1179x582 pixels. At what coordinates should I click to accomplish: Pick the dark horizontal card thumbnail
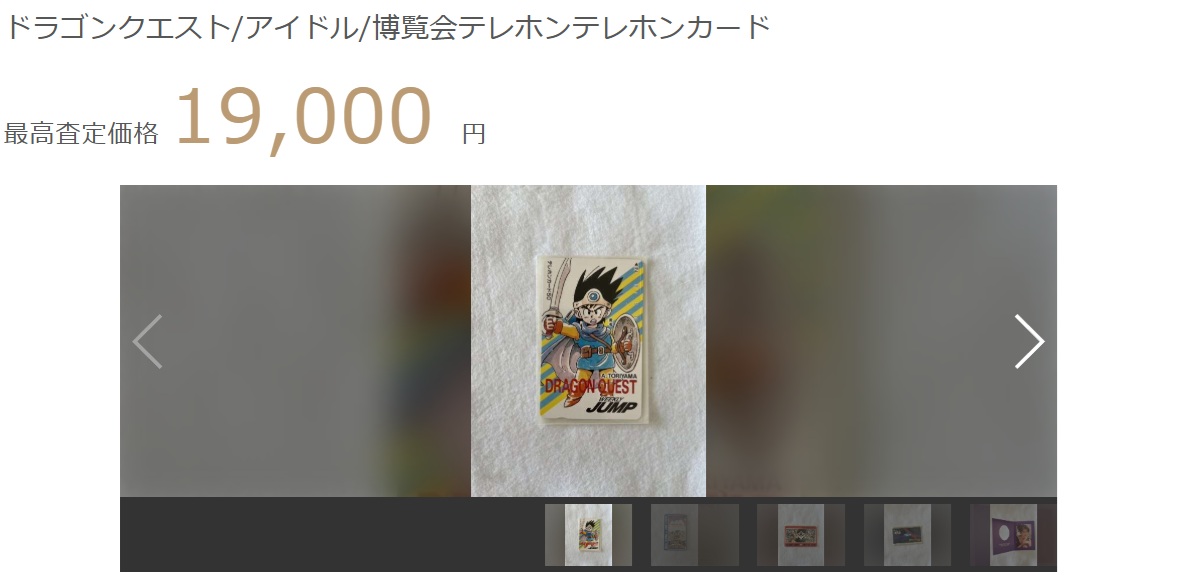908,535
